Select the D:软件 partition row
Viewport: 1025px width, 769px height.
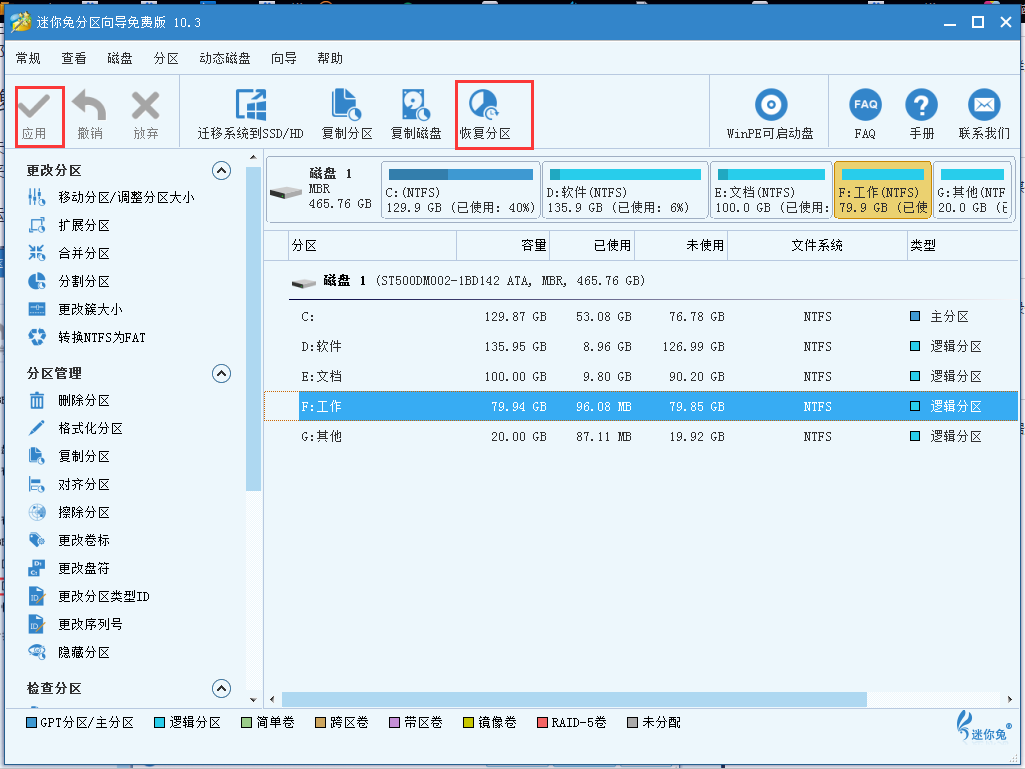(x=641, y=347)
